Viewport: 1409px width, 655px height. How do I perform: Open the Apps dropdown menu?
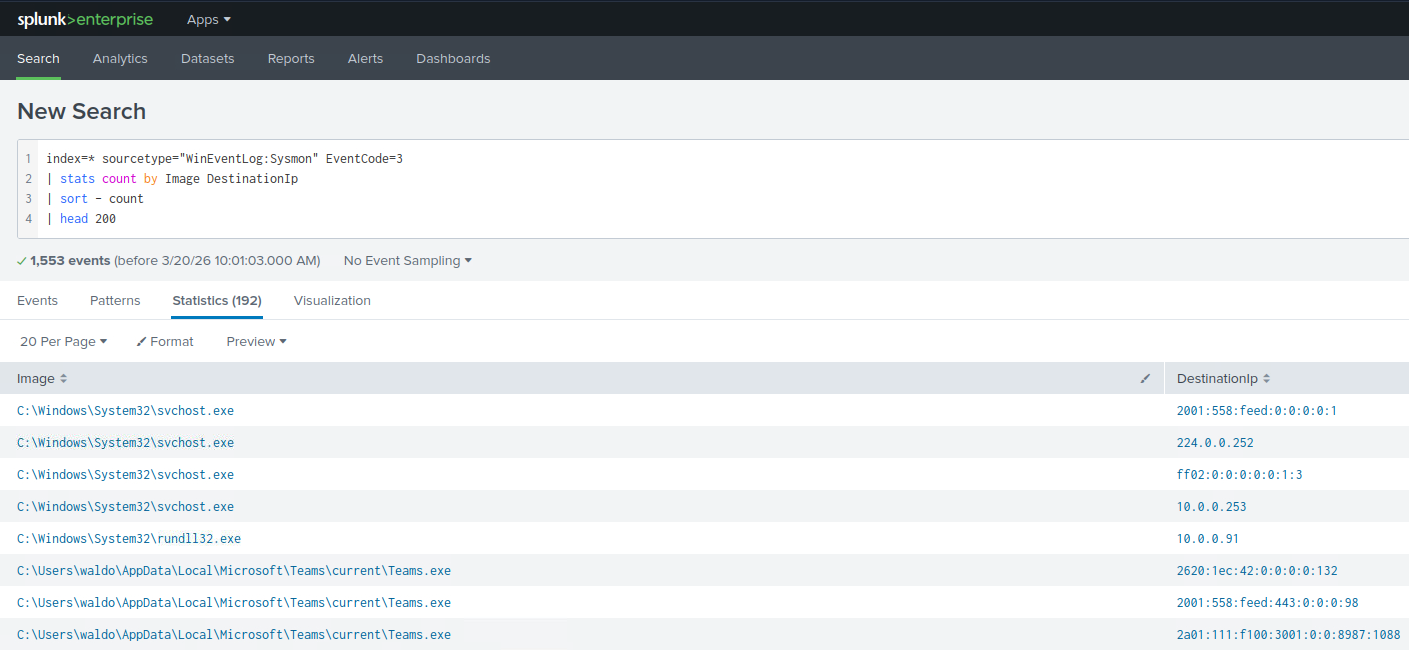point(208,19)
